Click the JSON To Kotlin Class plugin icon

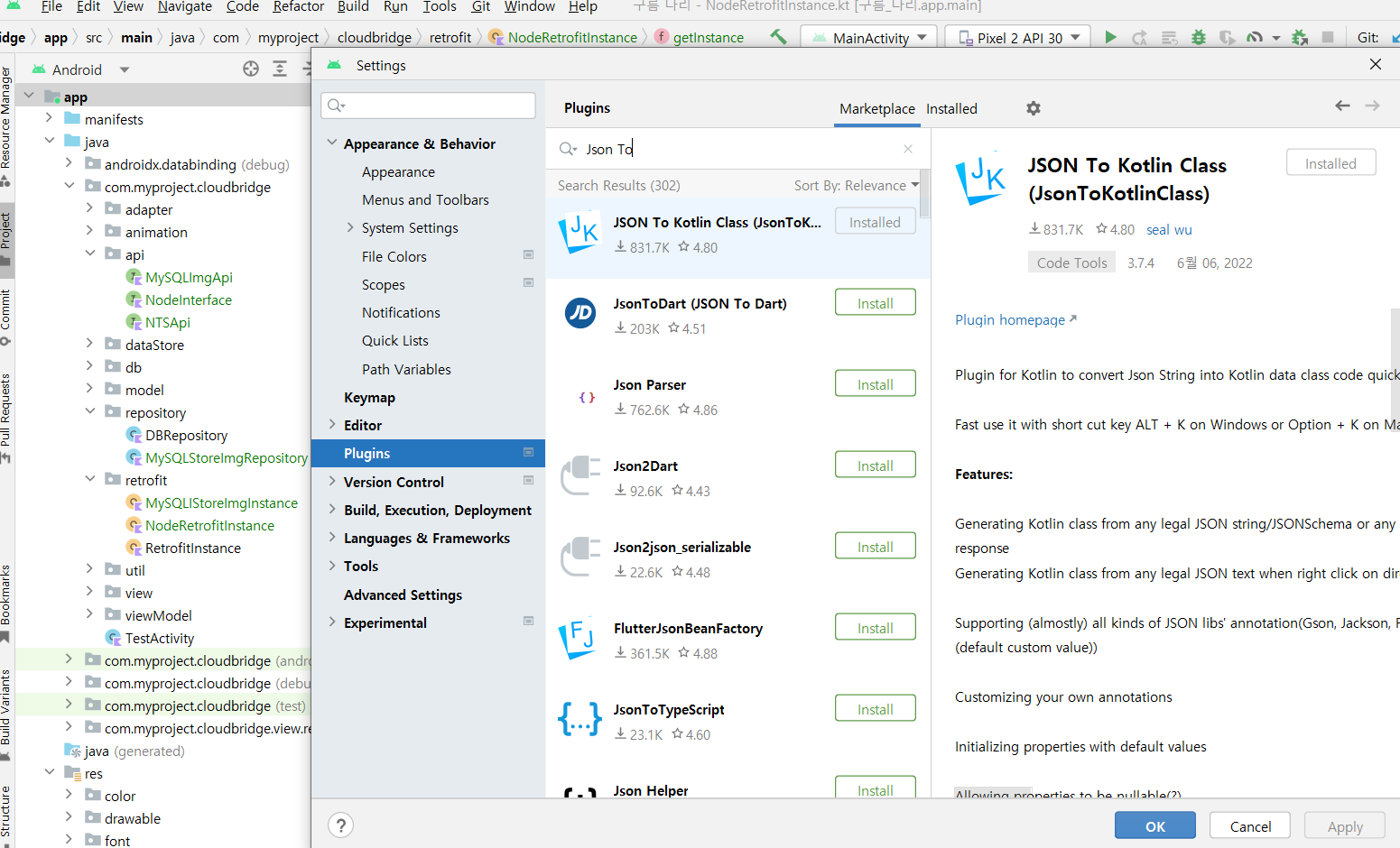[579, 234]
